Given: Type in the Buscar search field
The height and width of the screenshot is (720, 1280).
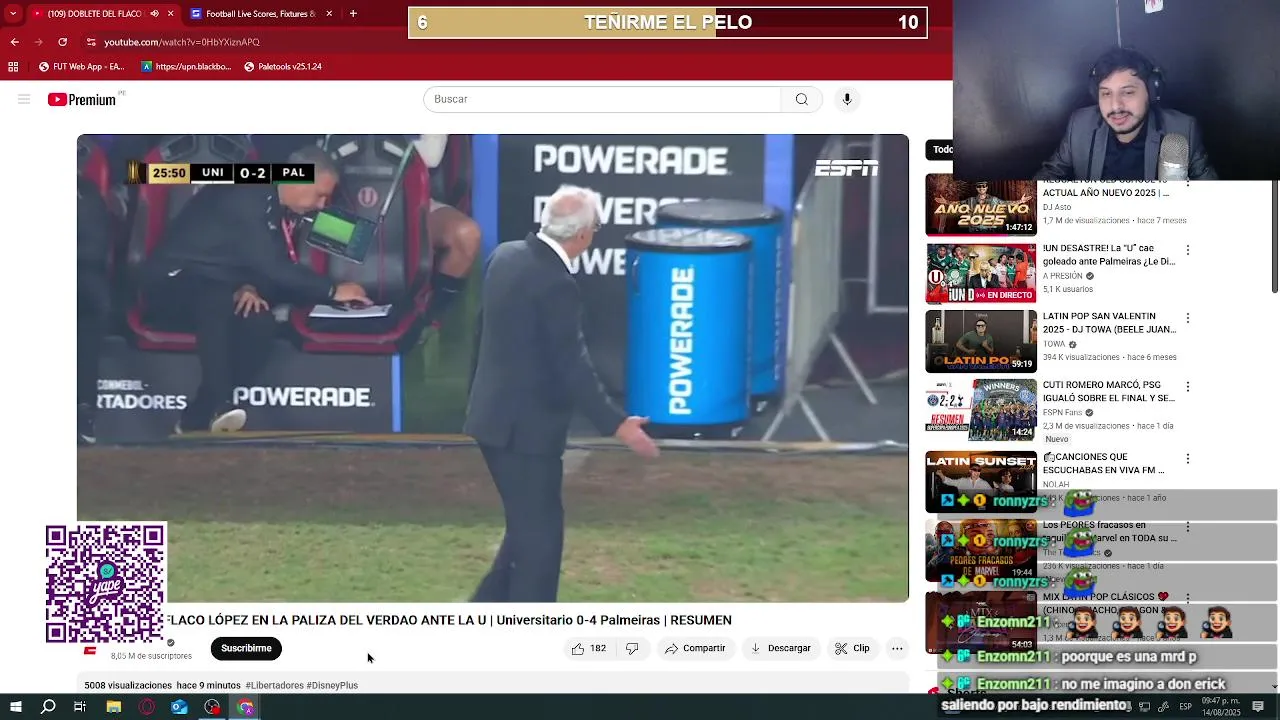Looking at the screenshot, I should 602,99.
